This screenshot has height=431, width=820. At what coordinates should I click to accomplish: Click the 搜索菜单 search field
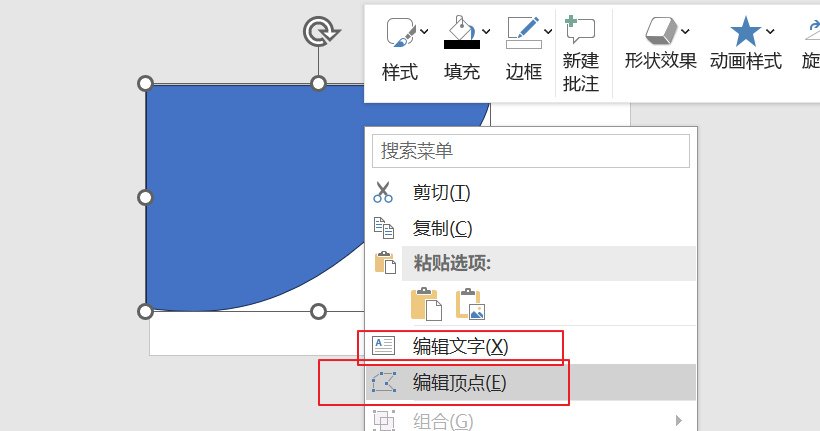pyautogui.click(x=531, y=151)
